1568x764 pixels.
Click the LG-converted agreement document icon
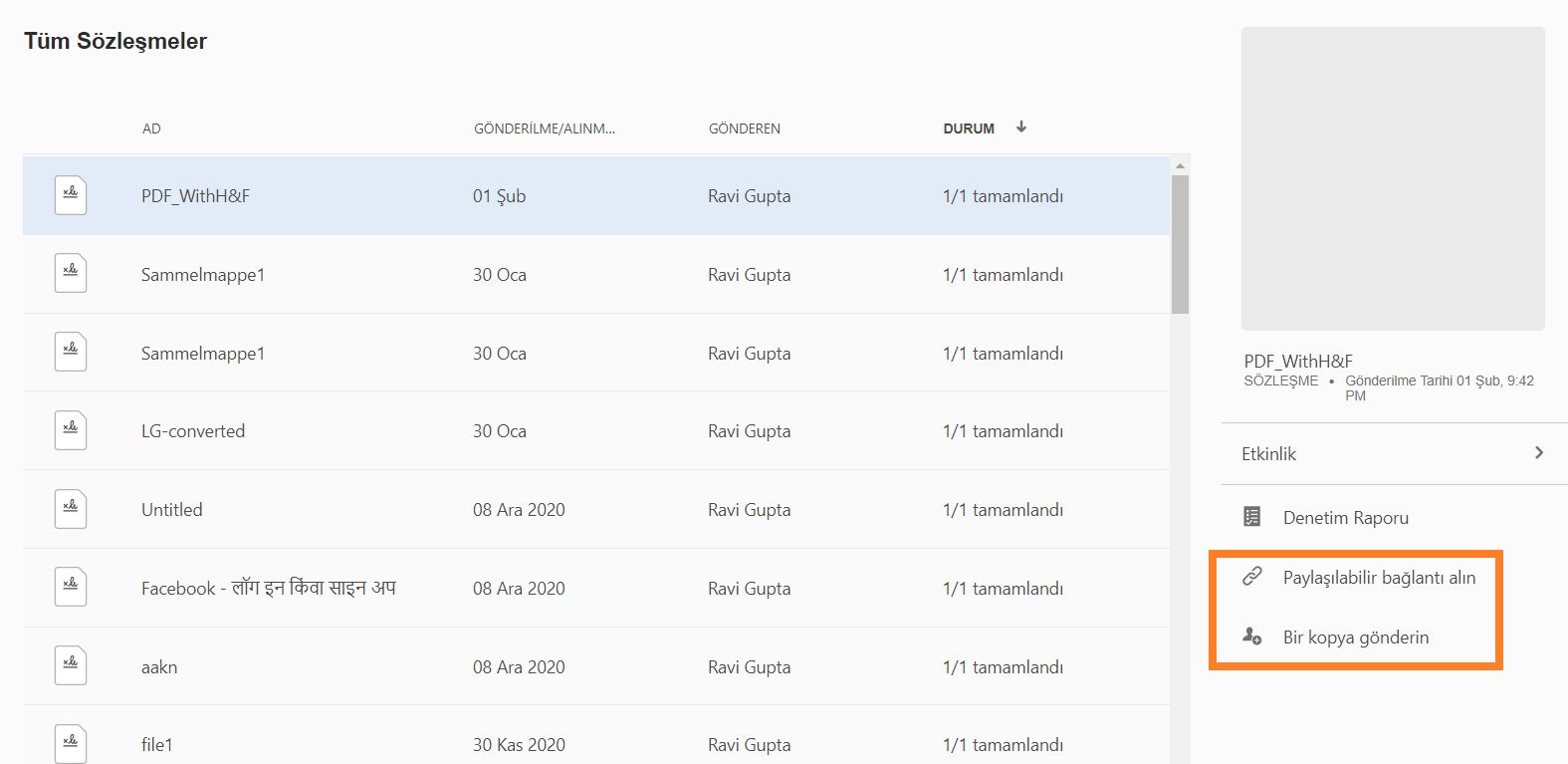click(71, 430)
